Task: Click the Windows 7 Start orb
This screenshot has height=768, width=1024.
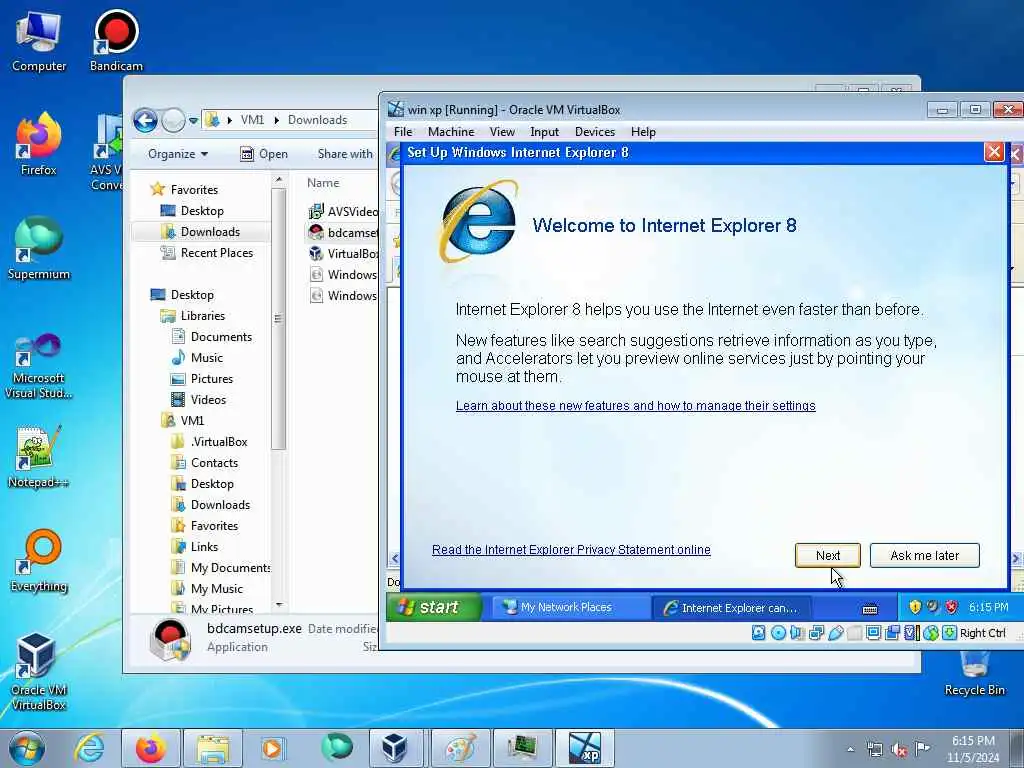Action: click(27, 748)
